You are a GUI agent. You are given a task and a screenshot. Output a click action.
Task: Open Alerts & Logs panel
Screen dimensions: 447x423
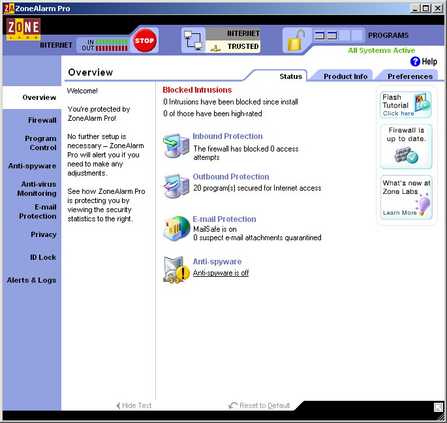click(x=31, y=280)
